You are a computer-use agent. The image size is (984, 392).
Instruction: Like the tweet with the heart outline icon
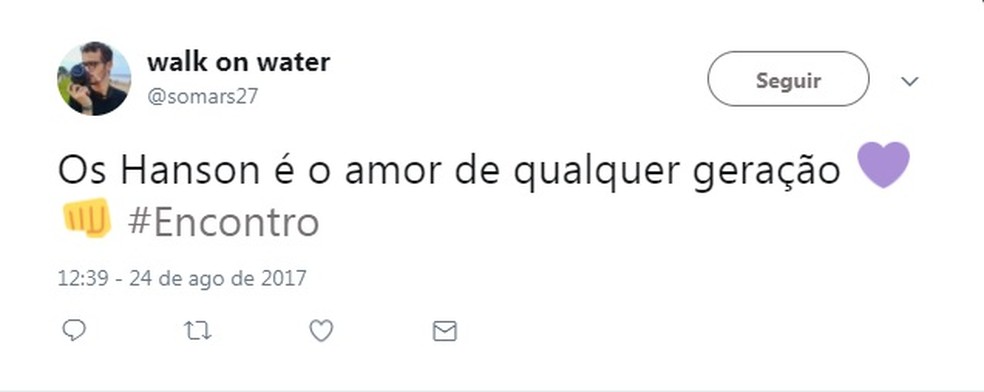pos(321,331)
